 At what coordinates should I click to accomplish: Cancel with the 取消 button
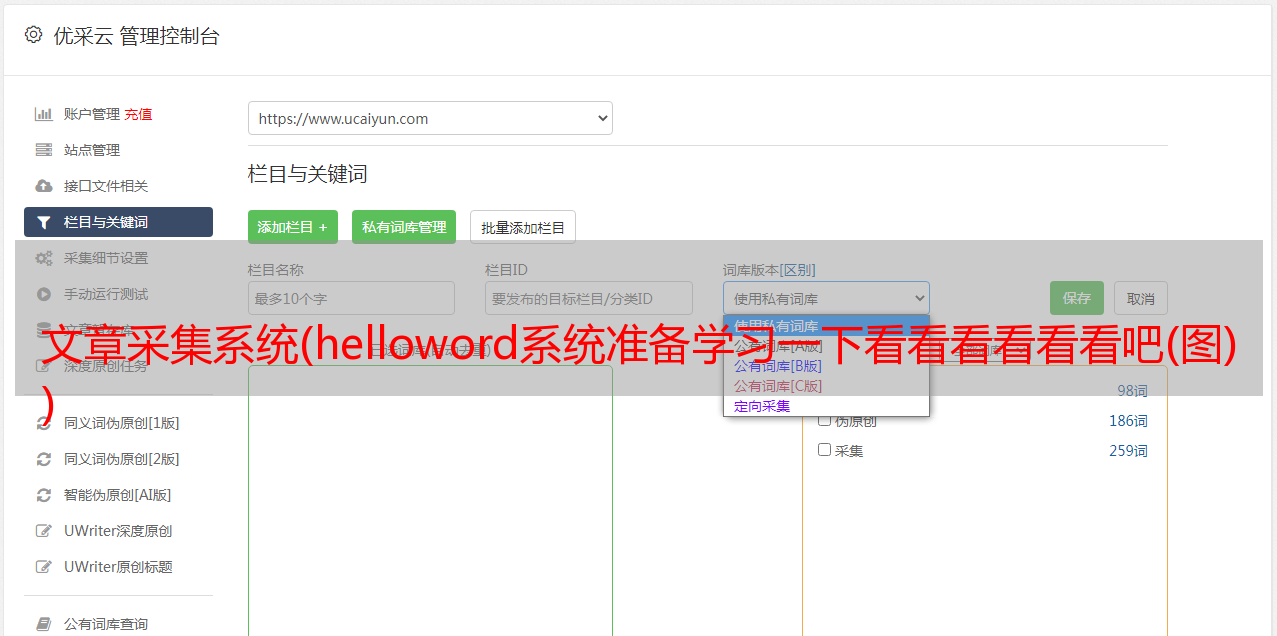[1141, 298]
